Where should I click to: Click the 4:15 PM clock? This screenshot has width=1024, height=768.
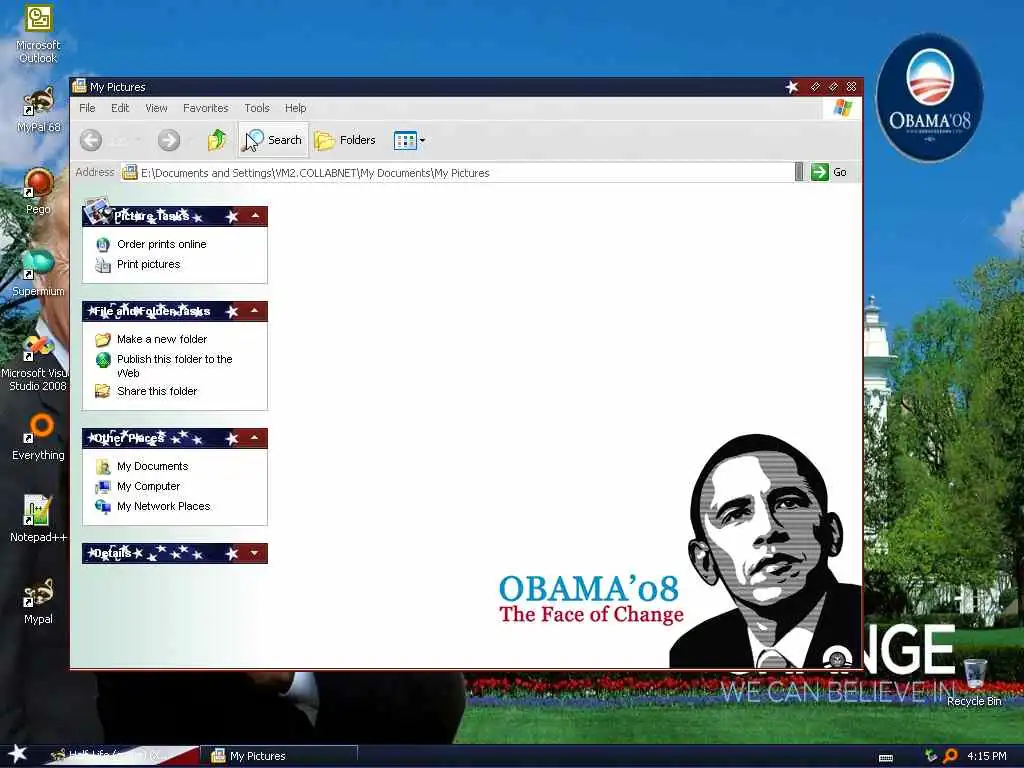tap(987, 756)
